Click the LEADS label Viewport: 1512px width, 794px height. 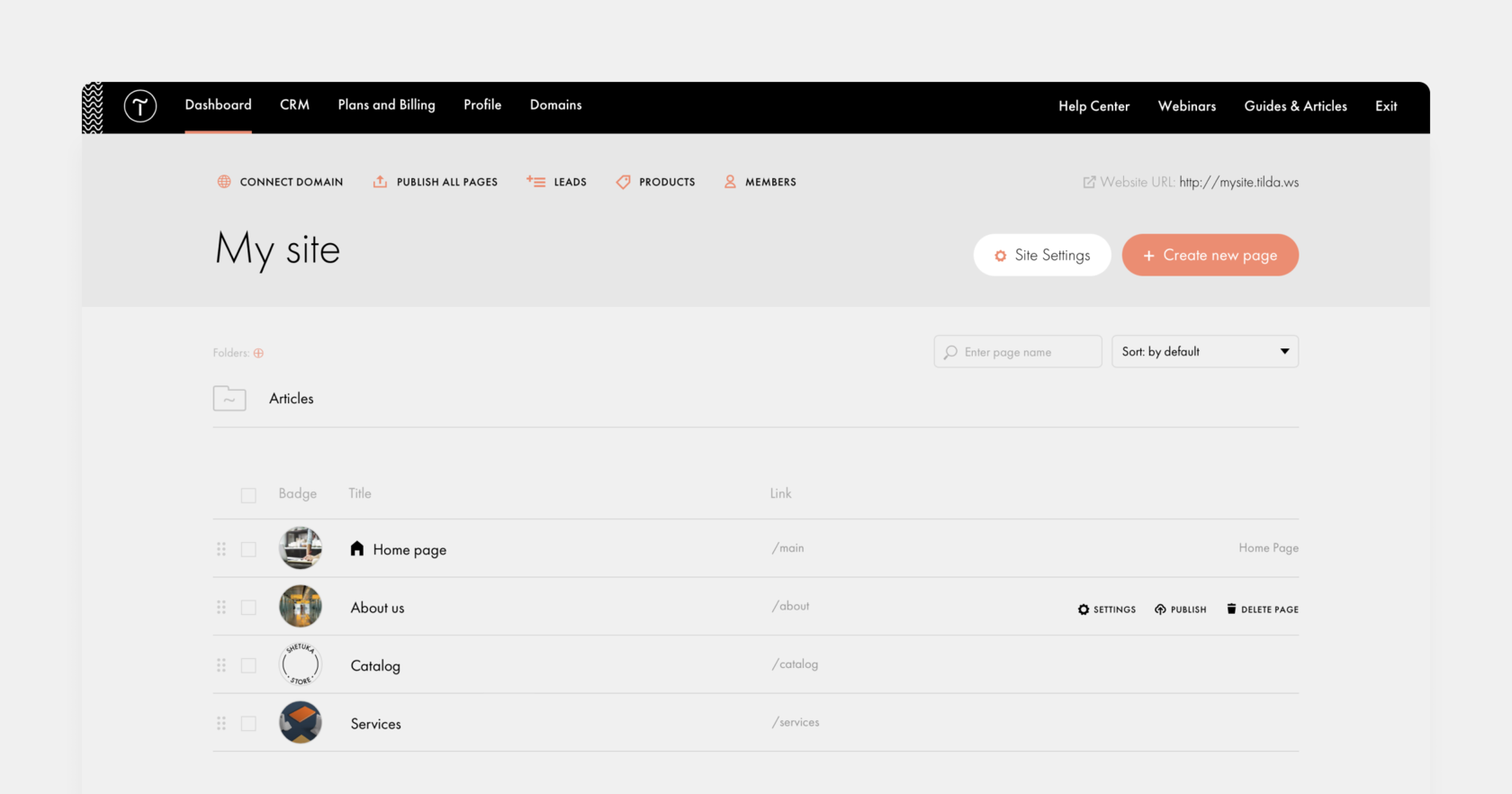[570, 182]
